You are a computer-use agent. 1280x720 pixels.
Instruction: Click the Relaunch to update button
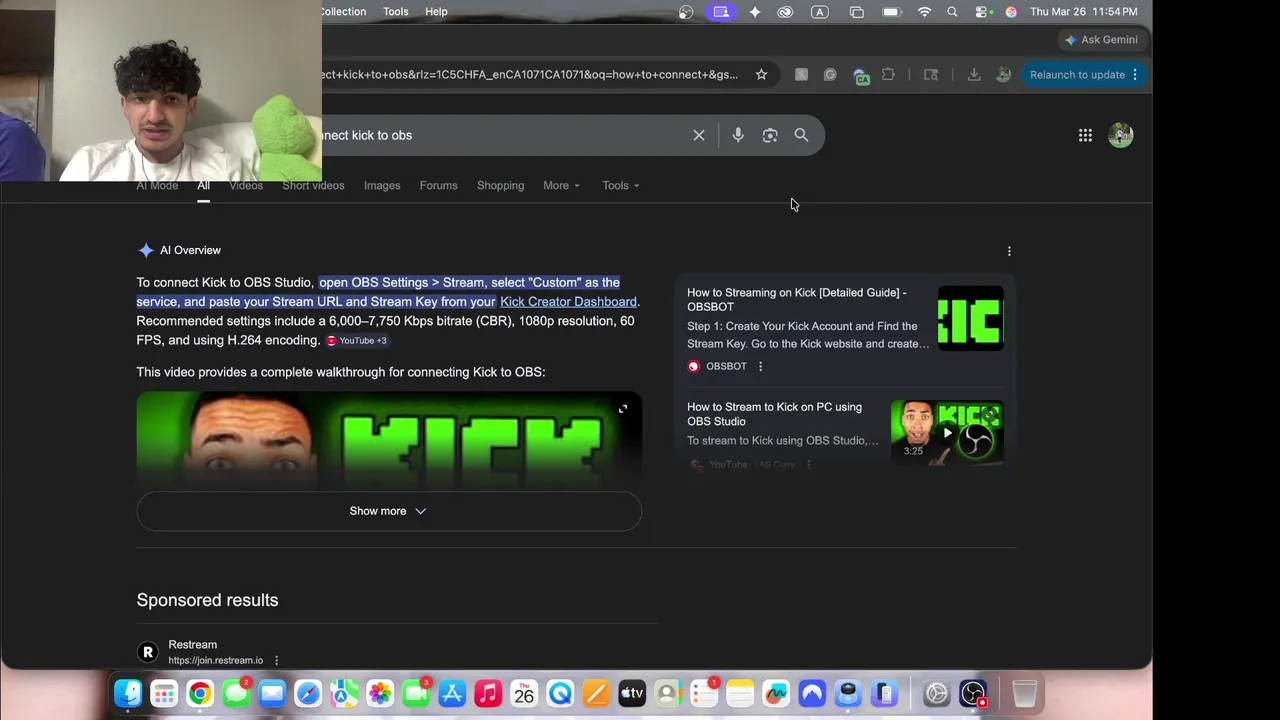click(x=1085, y=74)
